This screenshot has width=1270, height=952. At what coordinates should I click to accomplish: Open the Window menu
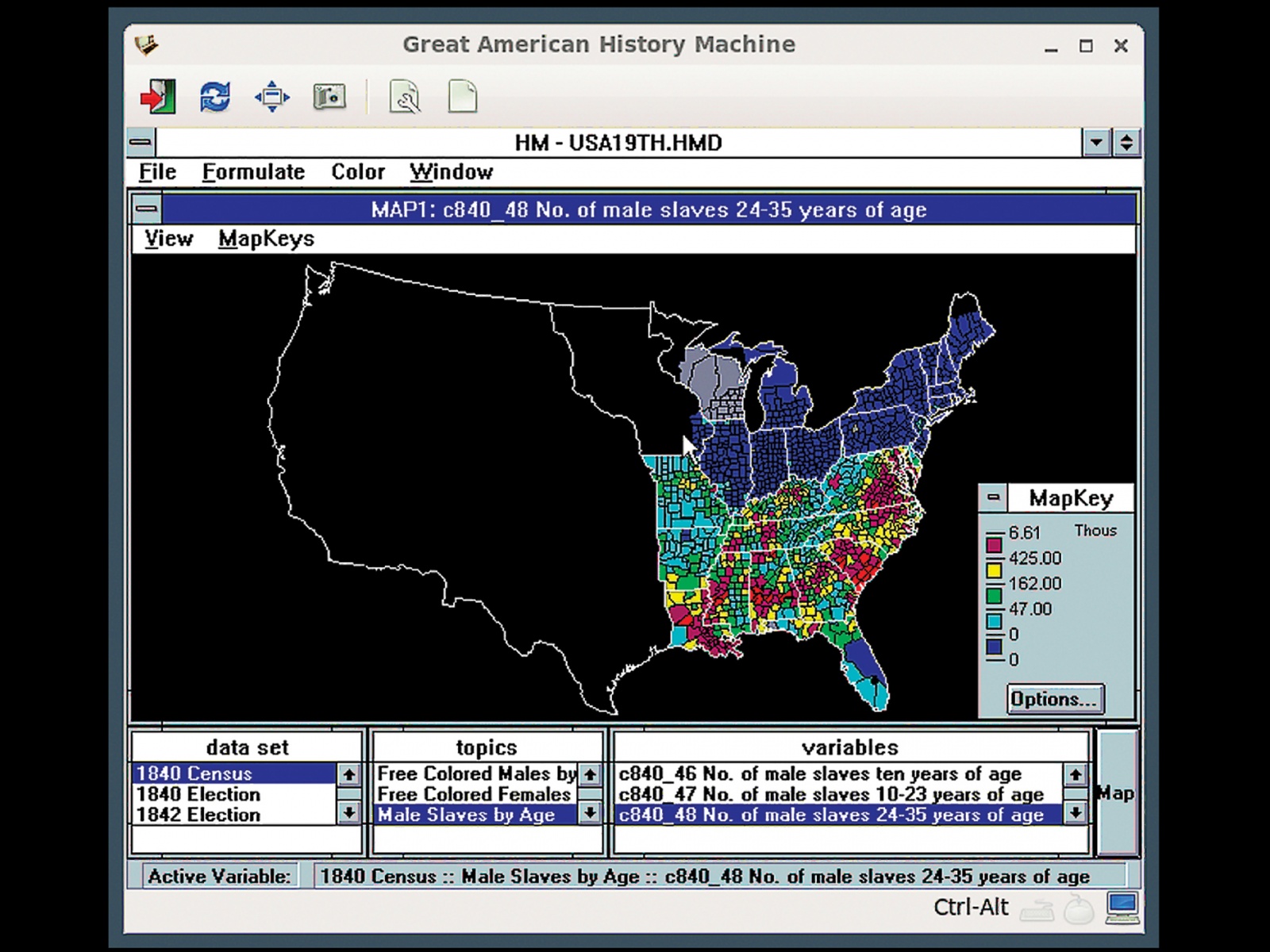click(x=451, y=172)
